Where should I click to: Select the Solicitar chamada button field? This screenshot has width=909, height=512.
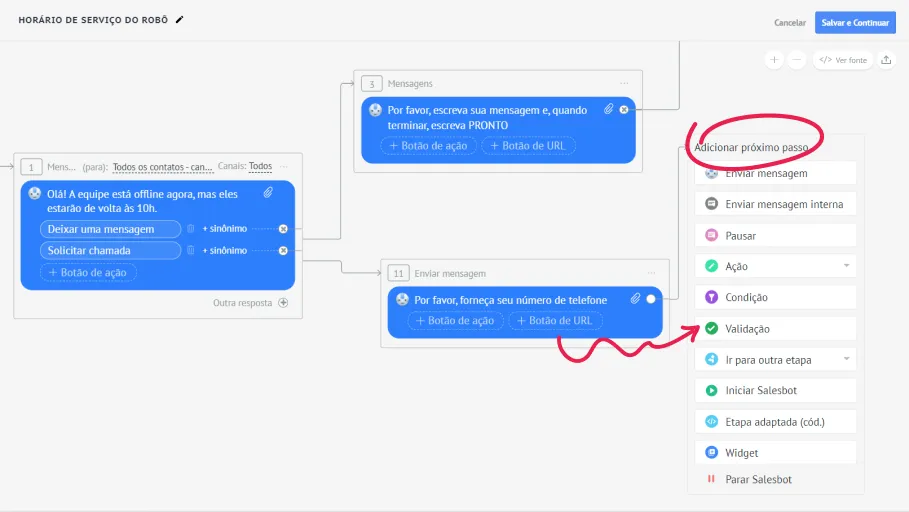coord(110,250)
